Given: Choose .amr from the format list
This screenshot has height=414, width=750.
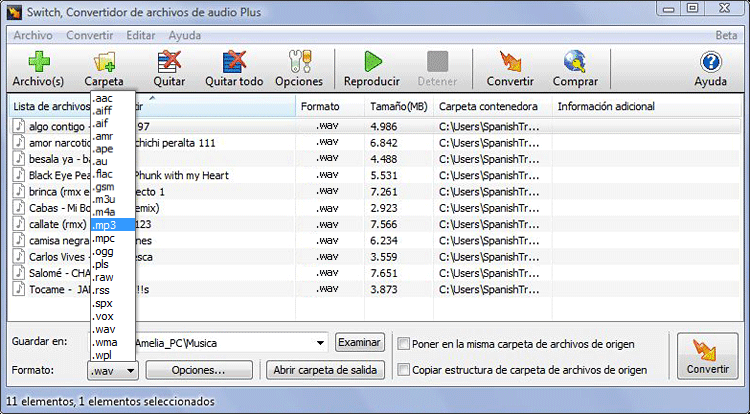Looking at the screenshot, I should pos(113,136).
